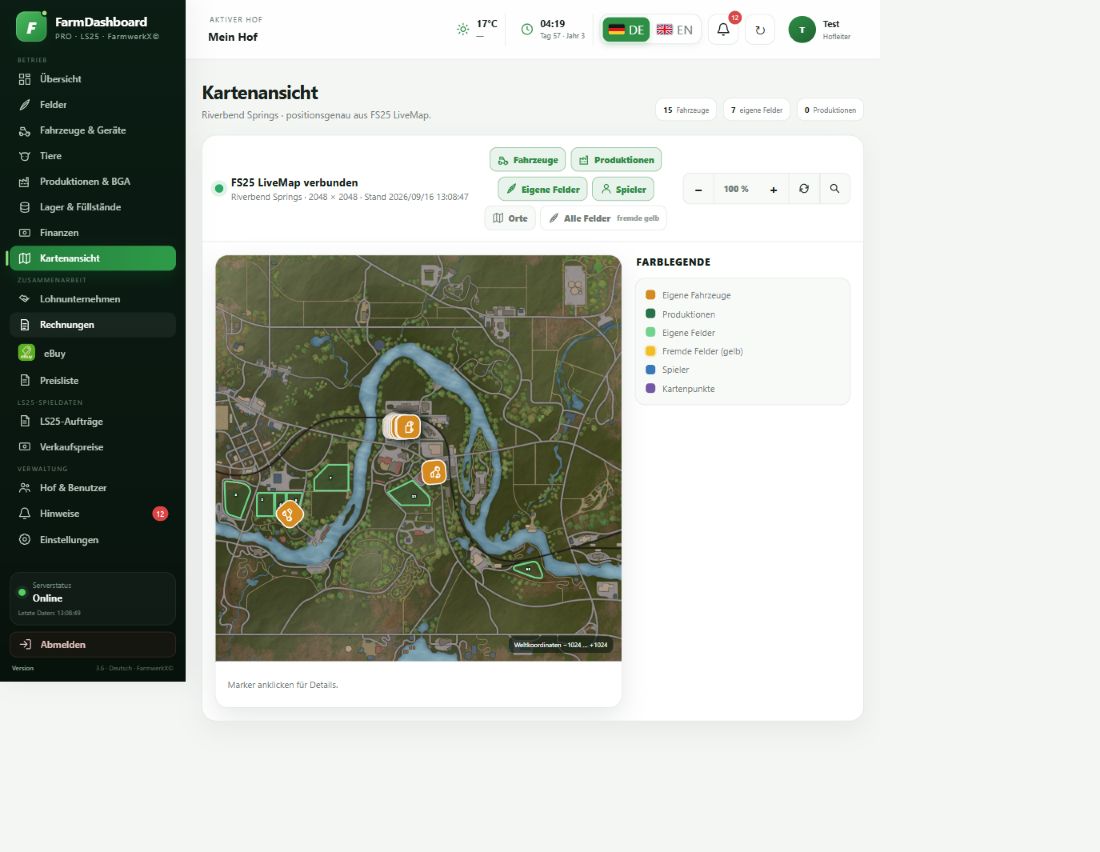
Task: Go to Felder in sidebar
Action: click(x=93, y=105)
